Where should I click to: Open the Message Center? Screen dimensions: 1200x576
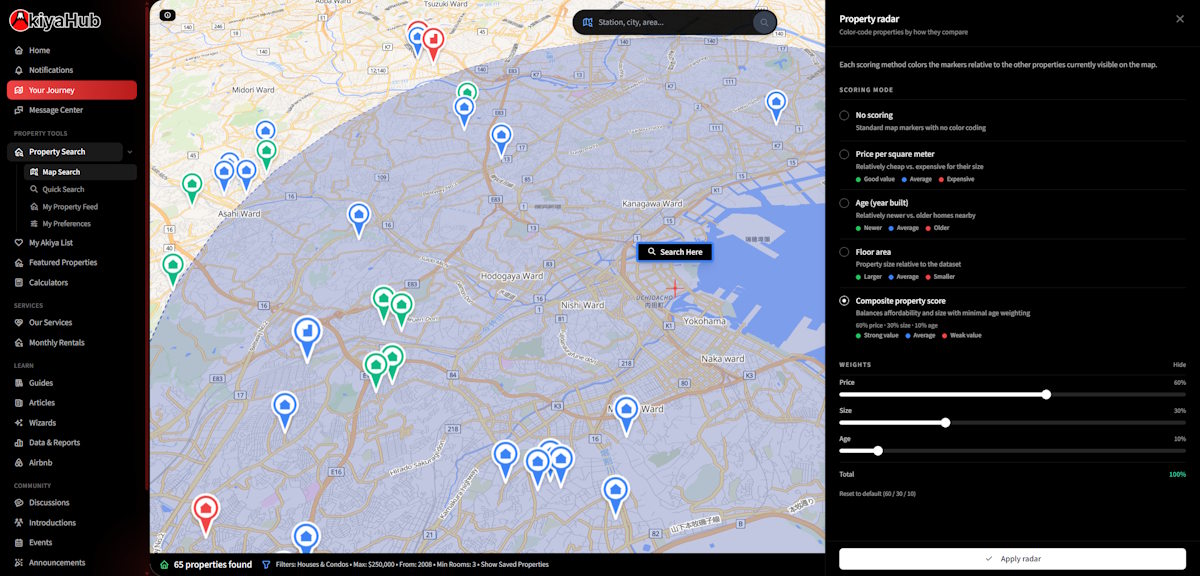(x=56, y=110)
